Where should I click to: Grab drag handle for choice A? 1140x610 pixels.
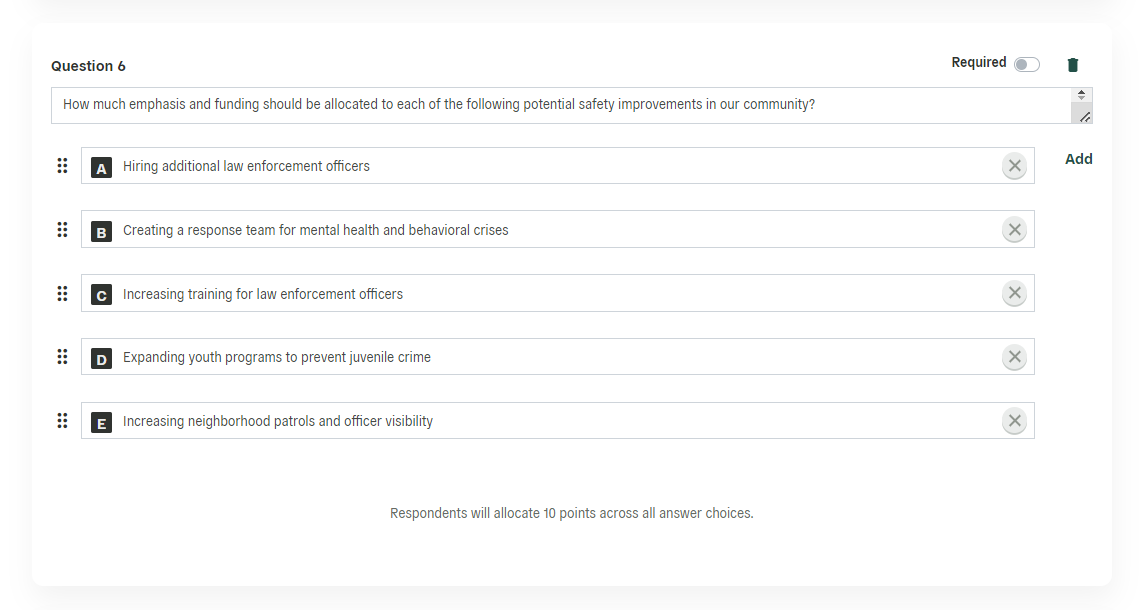(x=63, y=166)
